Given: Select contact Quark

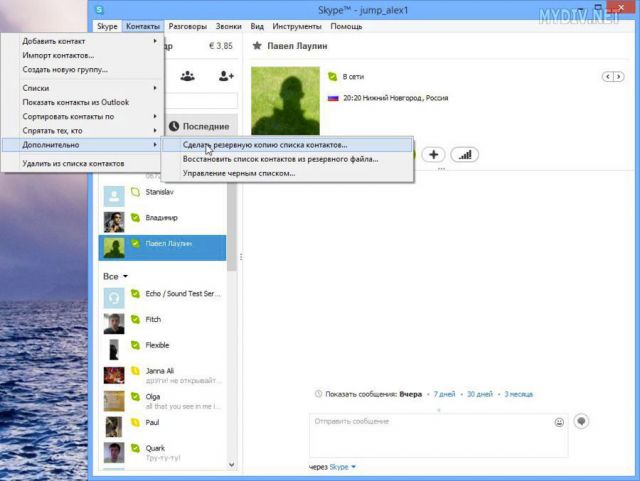Looking at the screenshot, I should click(x=162, y=452).
